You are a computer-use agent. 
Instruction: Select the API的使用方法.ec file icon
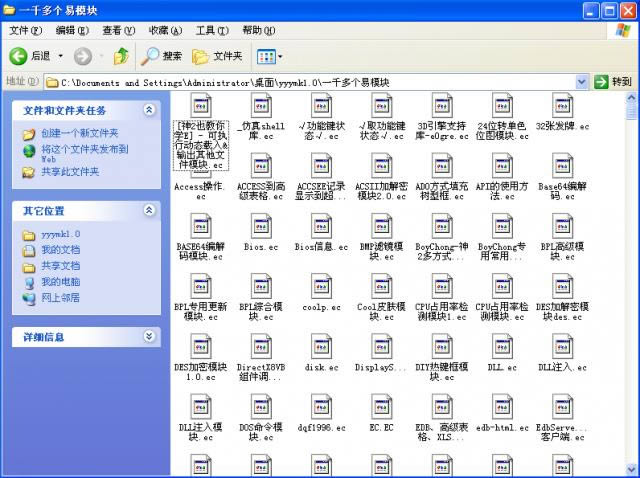coord(502,166)
